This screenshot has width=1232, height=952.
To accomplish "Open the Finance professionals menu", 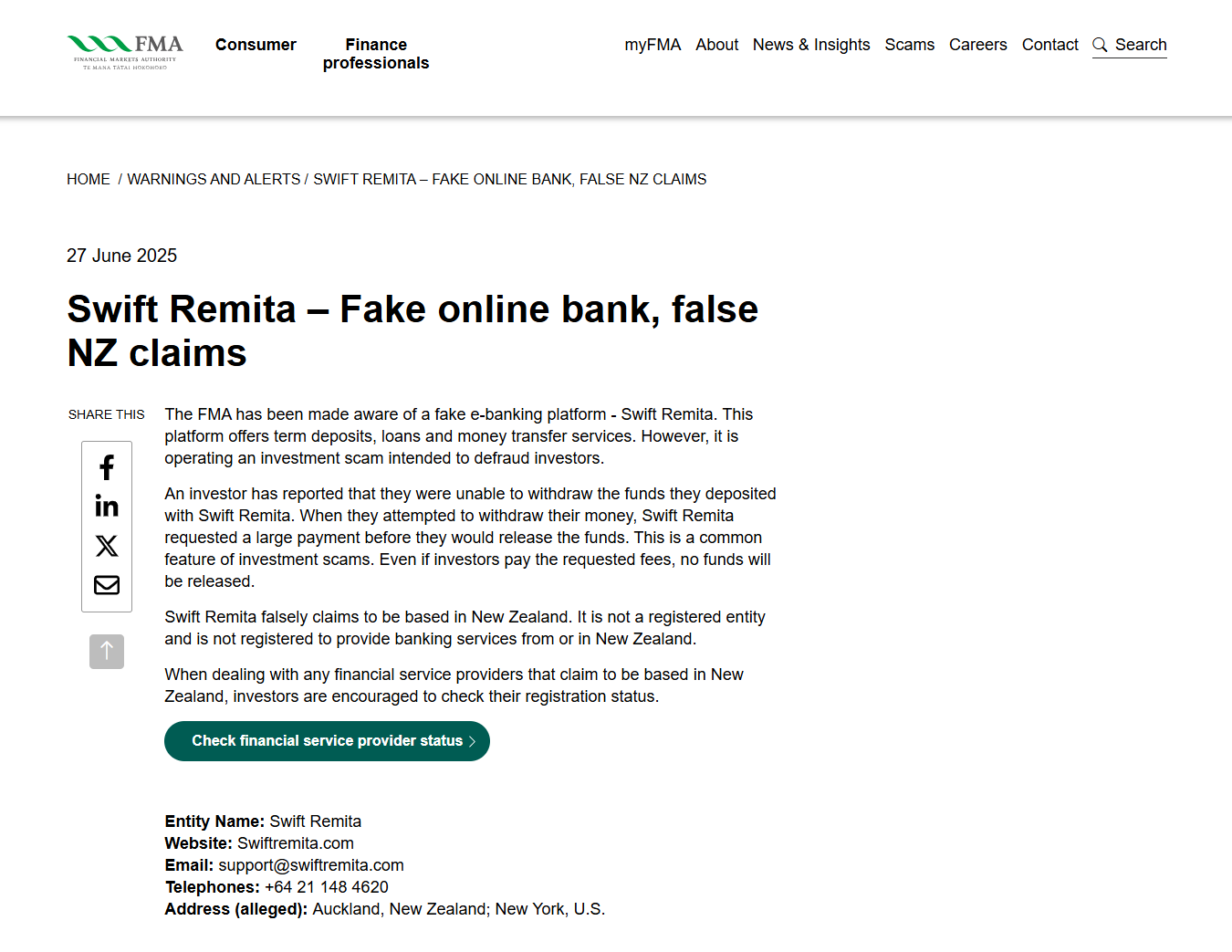I will click(376, 54).
